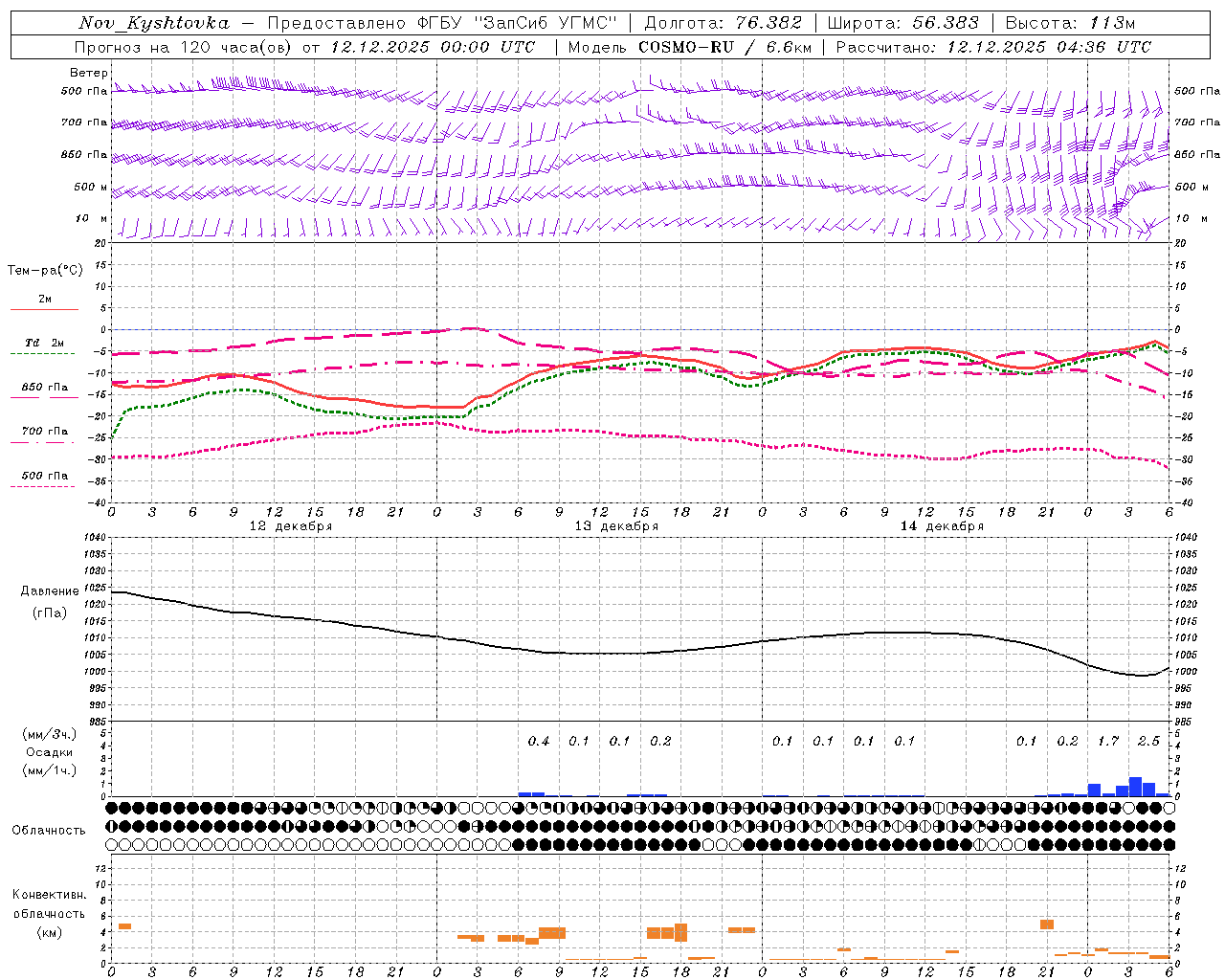This screenshot has height=980, width=1225.
Task: Click the elevation text "Высота: 113м"
Action: [x=1070, y=23]
